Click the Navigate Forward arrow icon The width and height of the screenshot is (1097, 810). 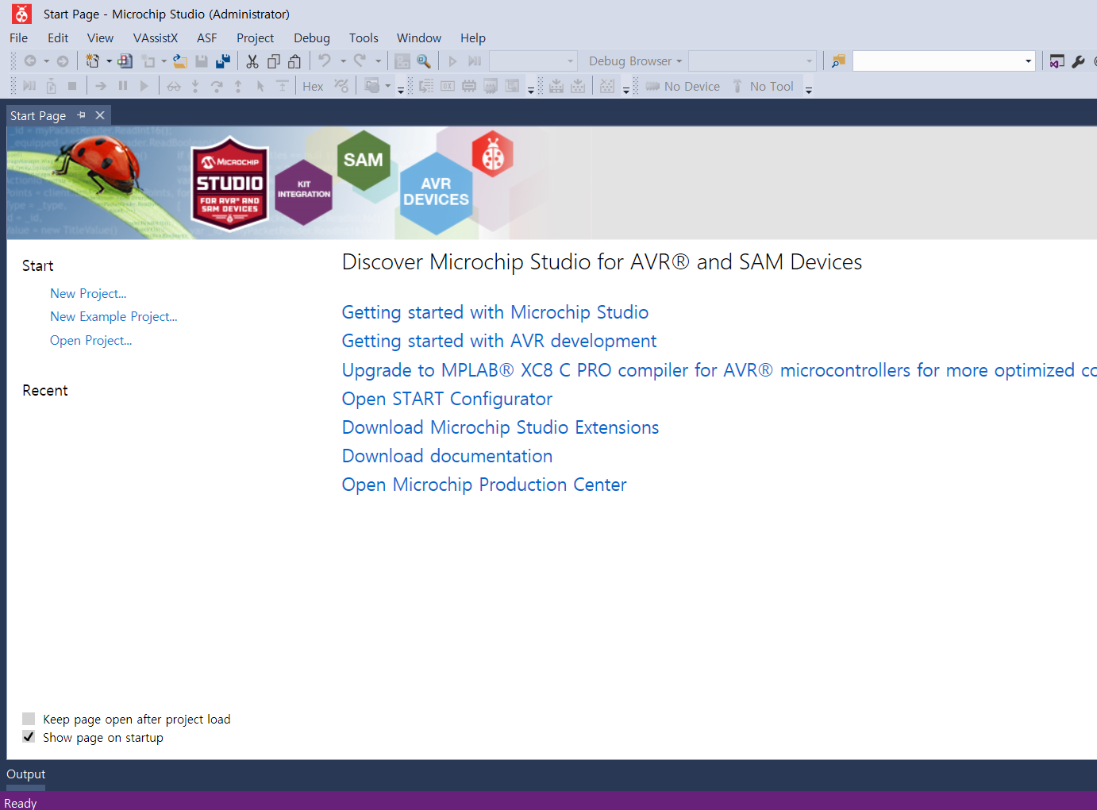coord(62,61)
